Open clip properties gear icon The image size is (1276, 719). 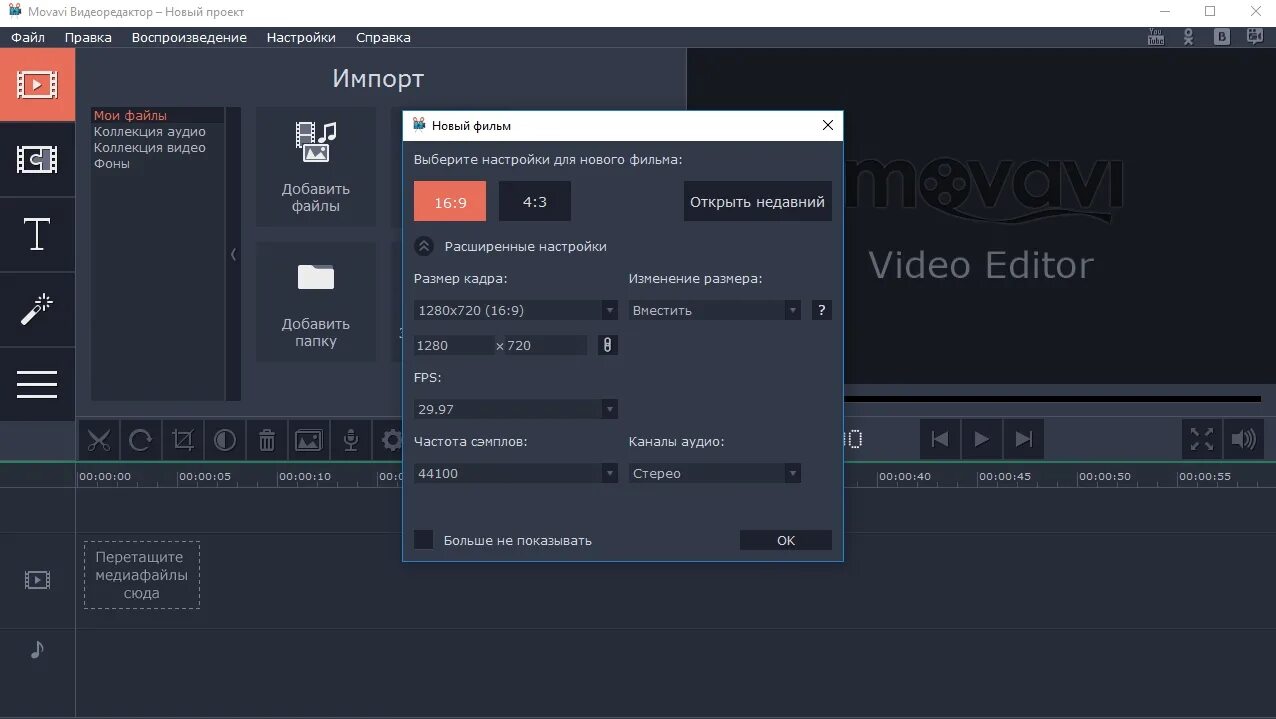(390, 439)
